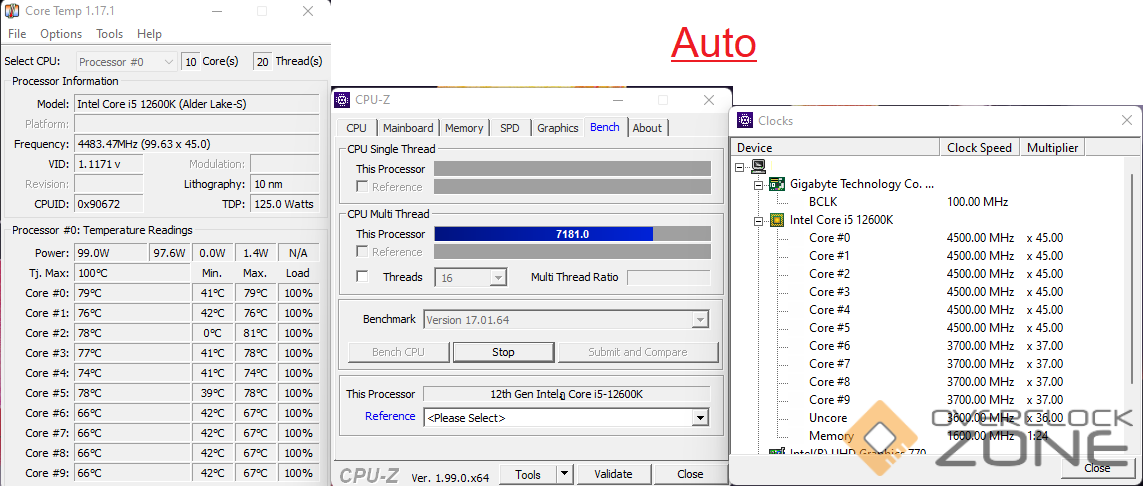
Task: Click the multi thread score bar 7181.0
Action: click(572, 234)
